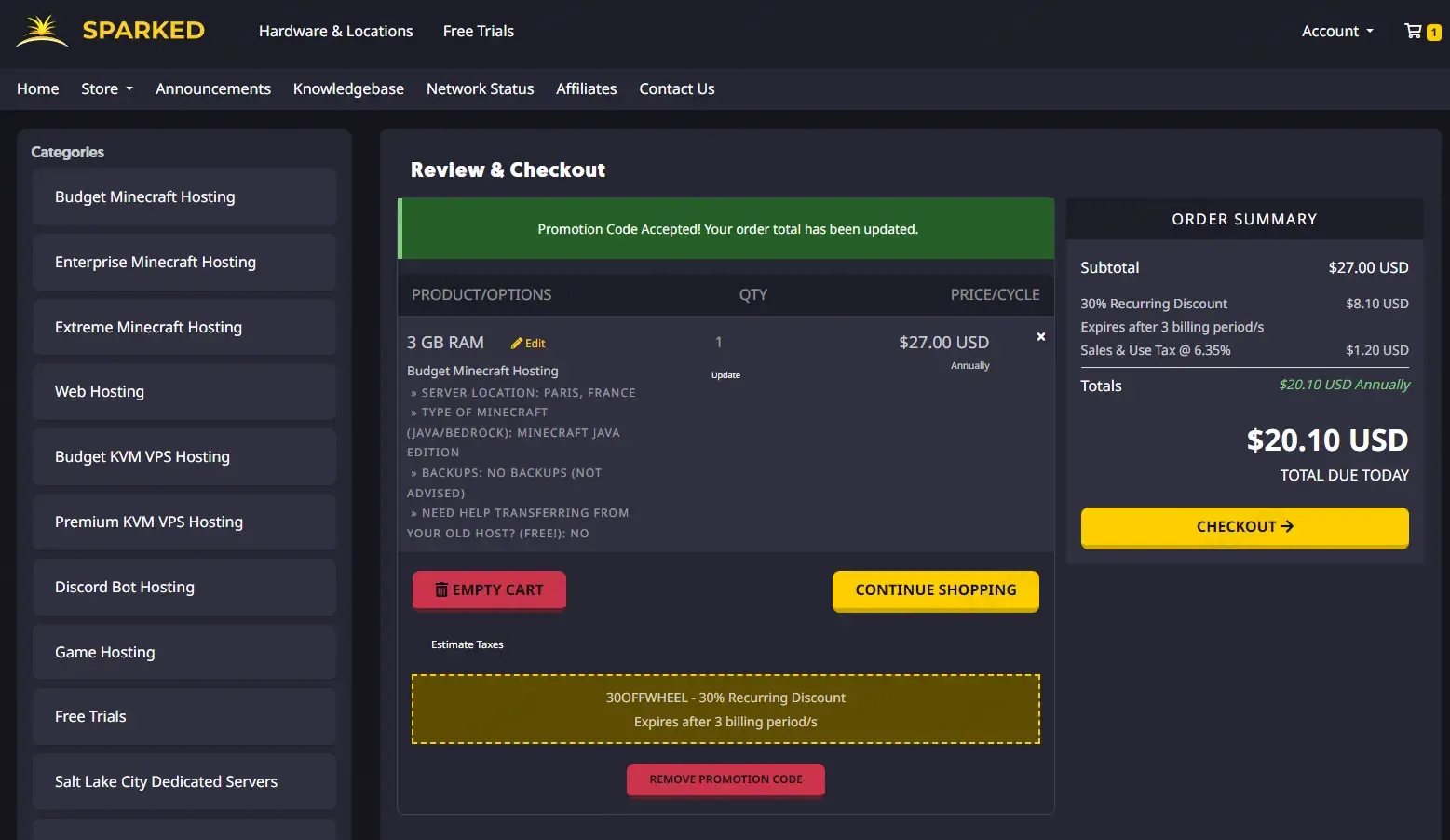Click the SPARKED brand name text
This screenshot has width=1450, height=840.
143,31
